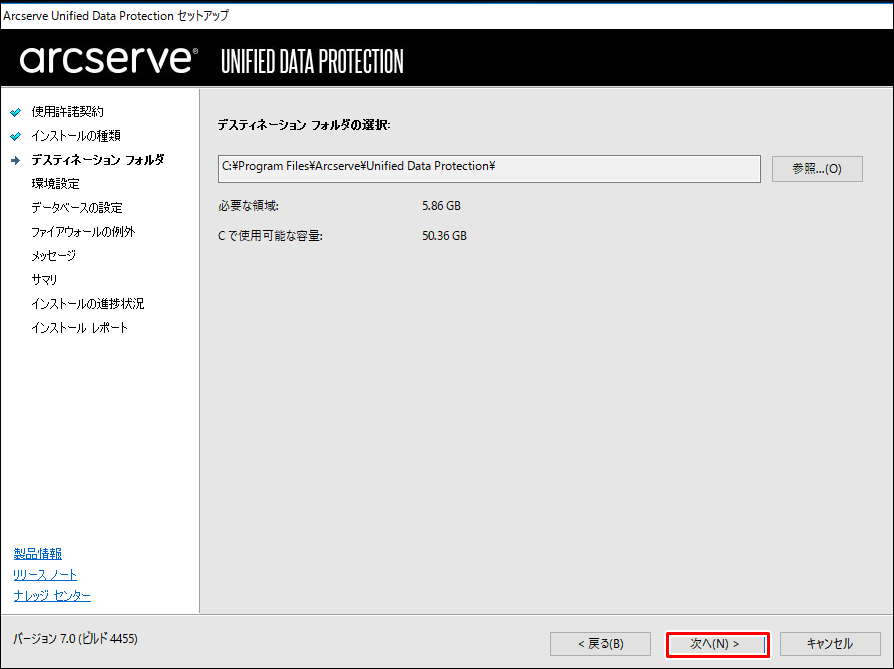The image size is (894, 669).
Task: Select インストールの進捗状況 step in sidebar
Action: coord(88,303)
